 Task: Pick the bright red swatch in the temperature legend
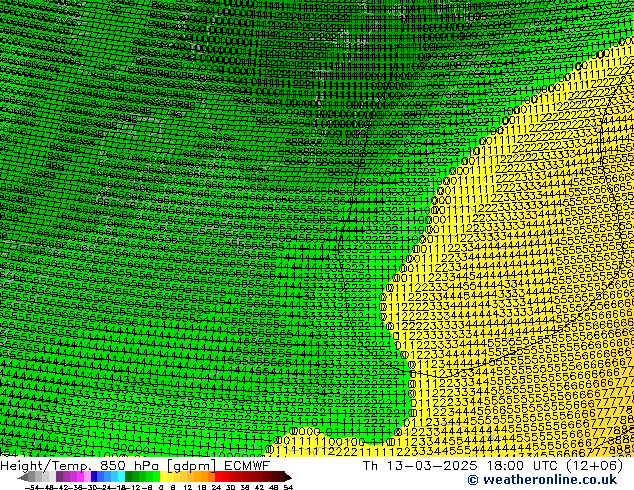point(218,477)
